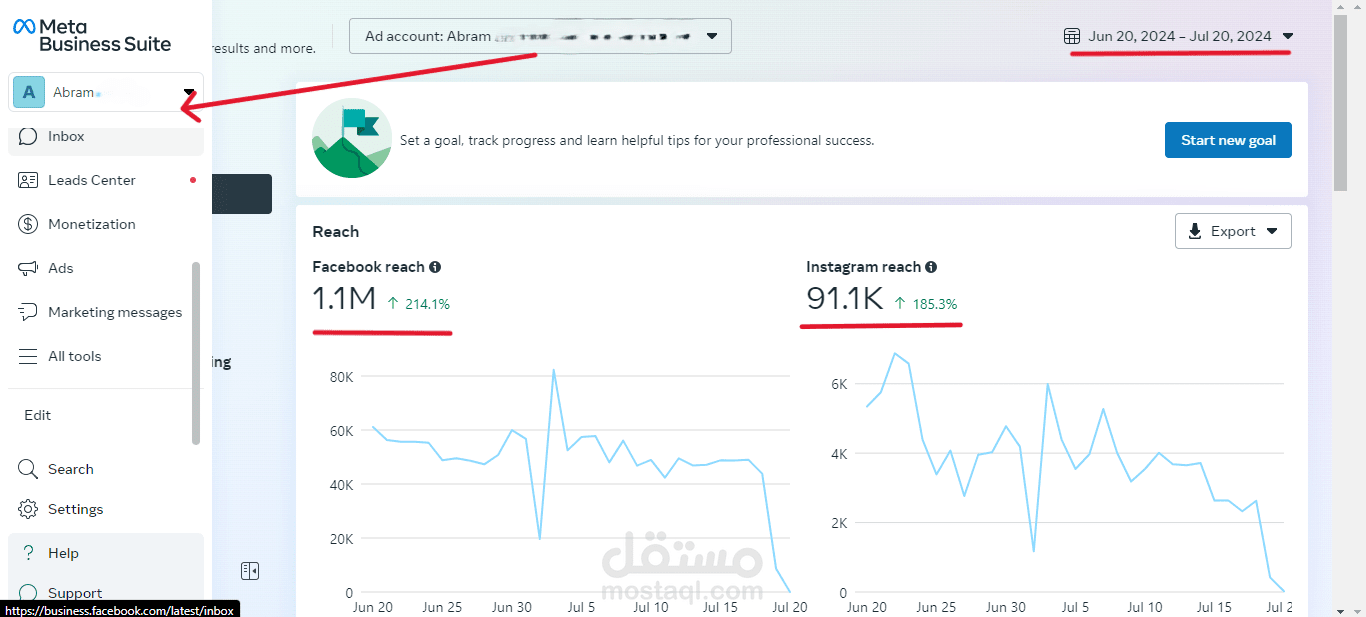Click the Facebook chart 80K axis label

pos(341,377)
